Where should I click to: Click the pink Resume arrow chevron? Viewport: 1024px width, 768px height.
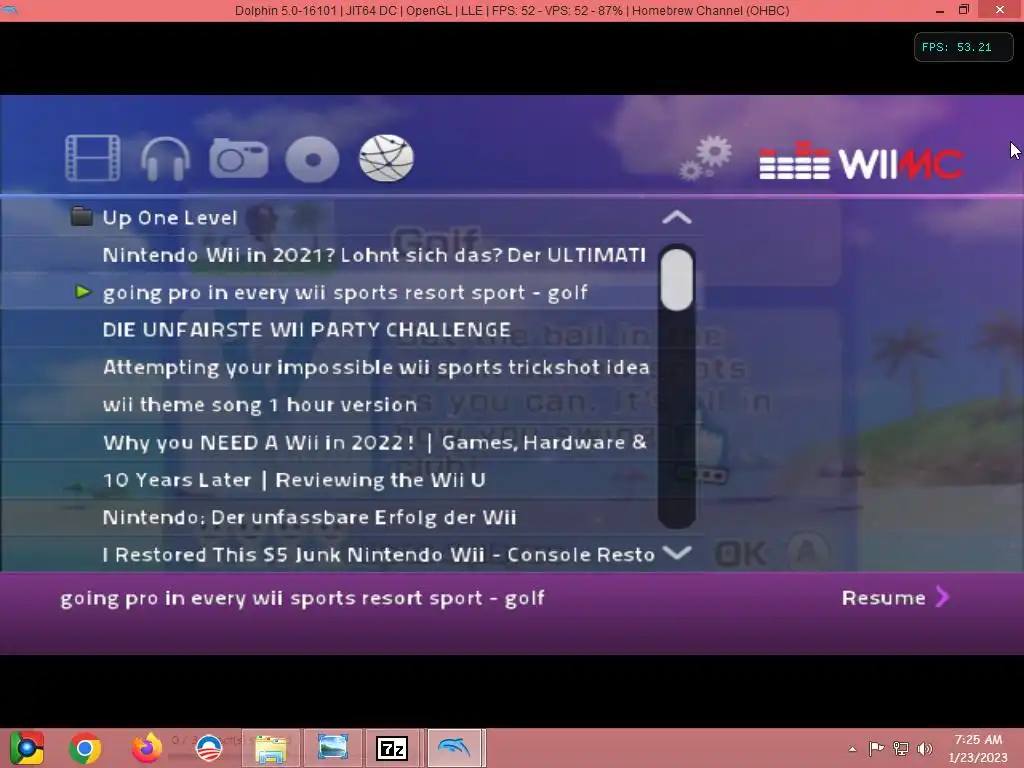(942, 597)
